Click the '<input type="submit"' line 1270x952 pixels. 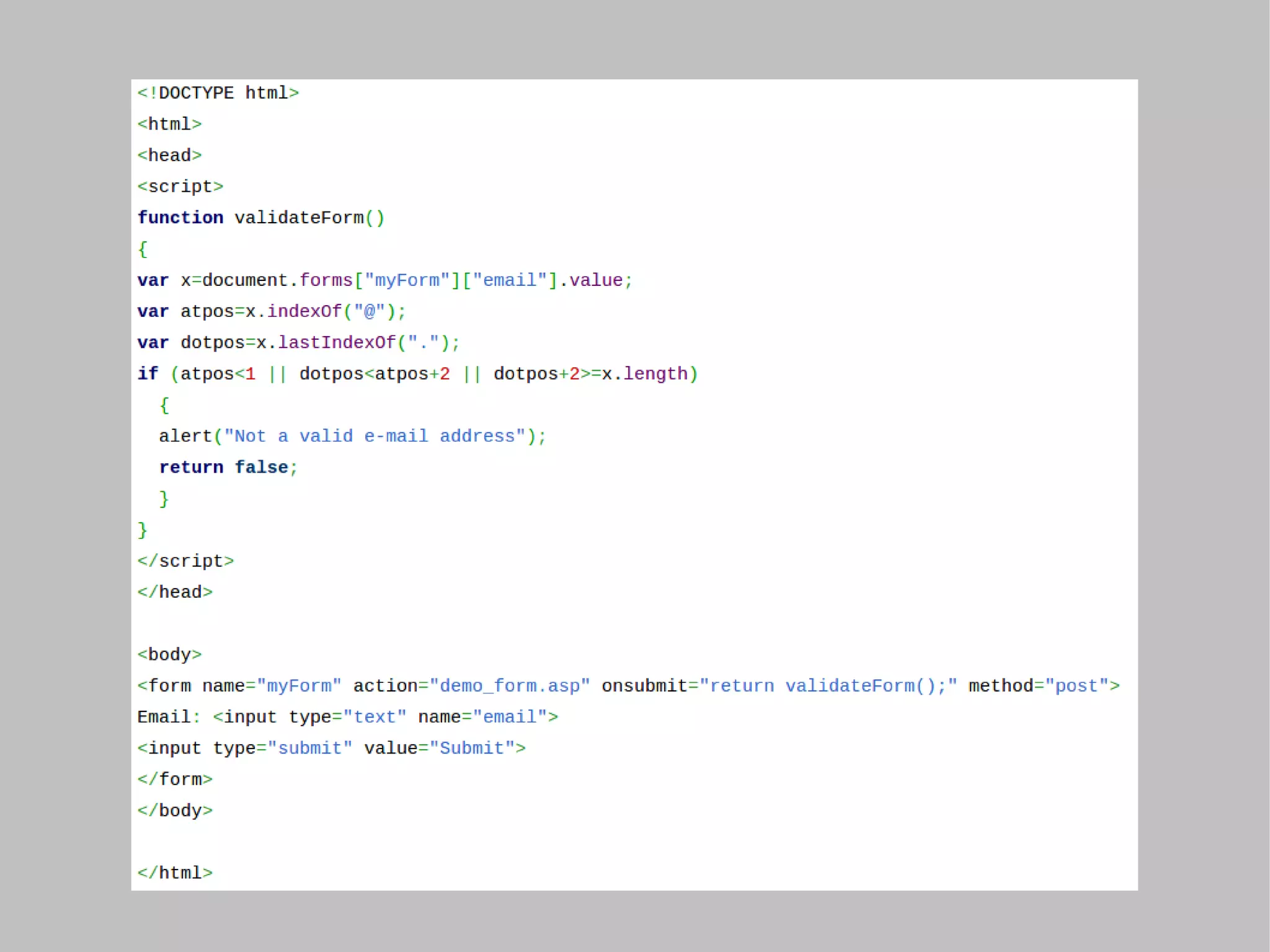coord(331,748)
